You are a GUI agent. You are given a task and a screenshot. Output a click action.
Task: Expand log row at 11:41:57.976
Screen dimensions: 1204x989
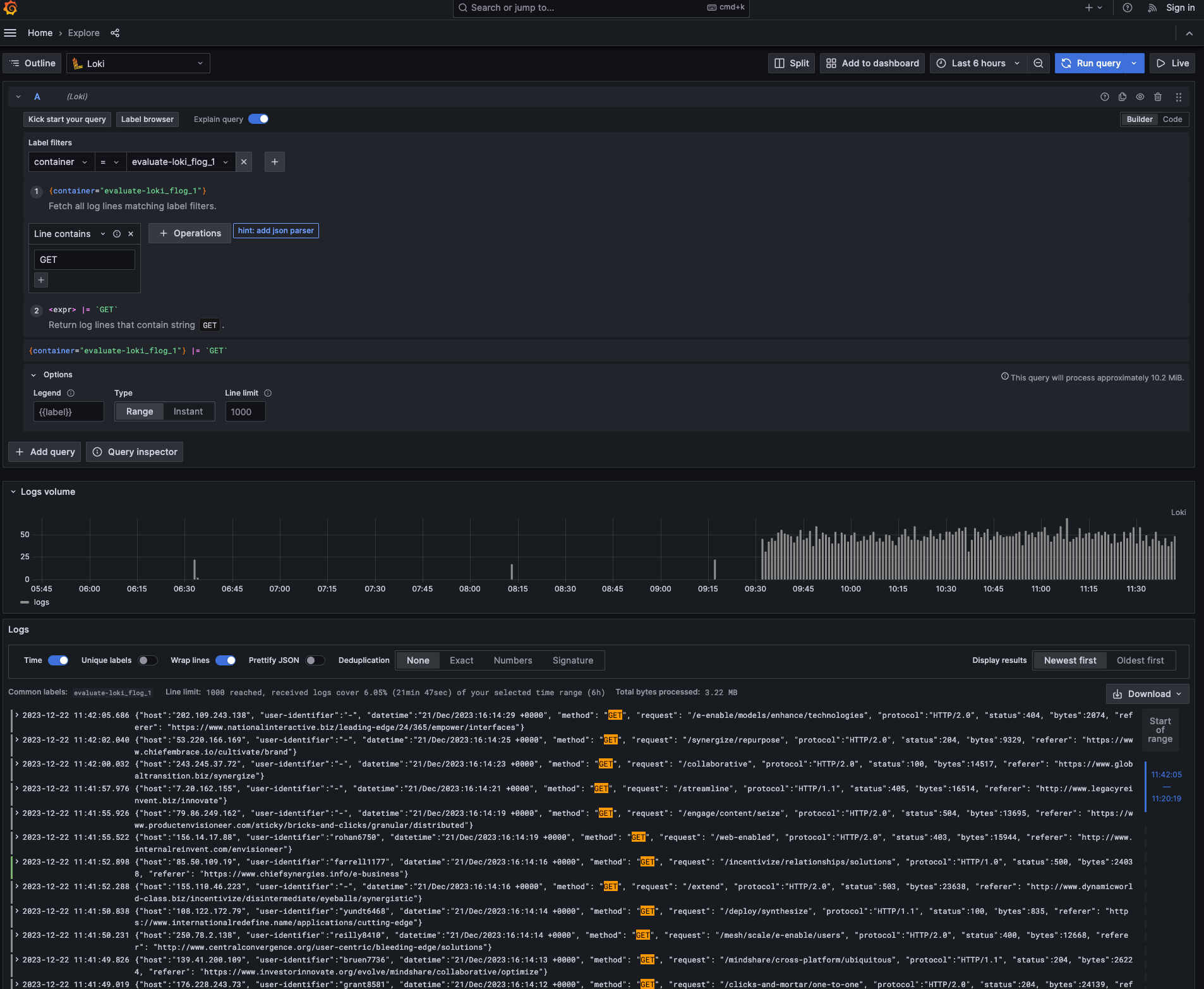[x=17, y=789]
